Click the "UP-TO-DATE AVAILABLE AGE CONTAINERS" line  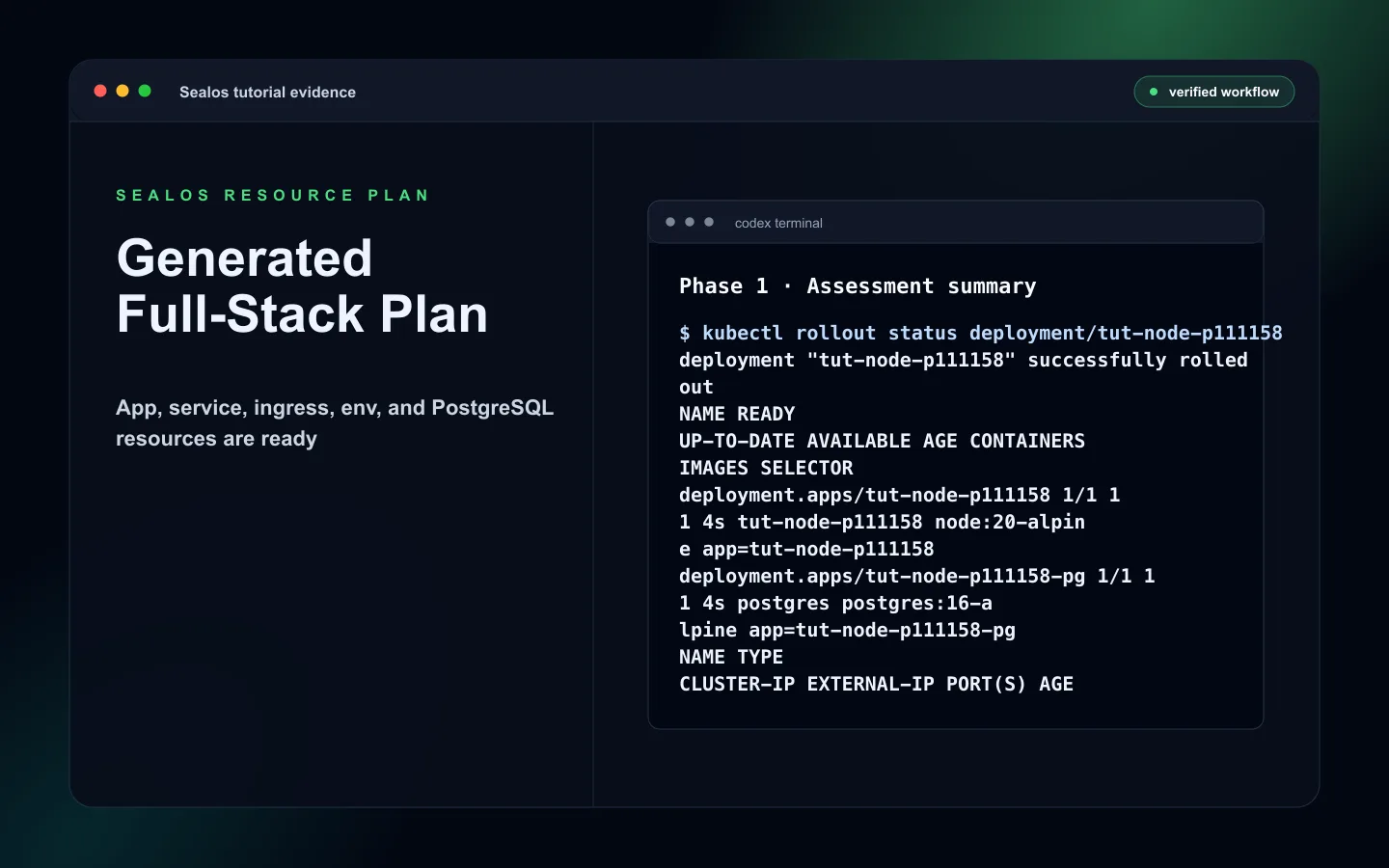coord(882,441)
